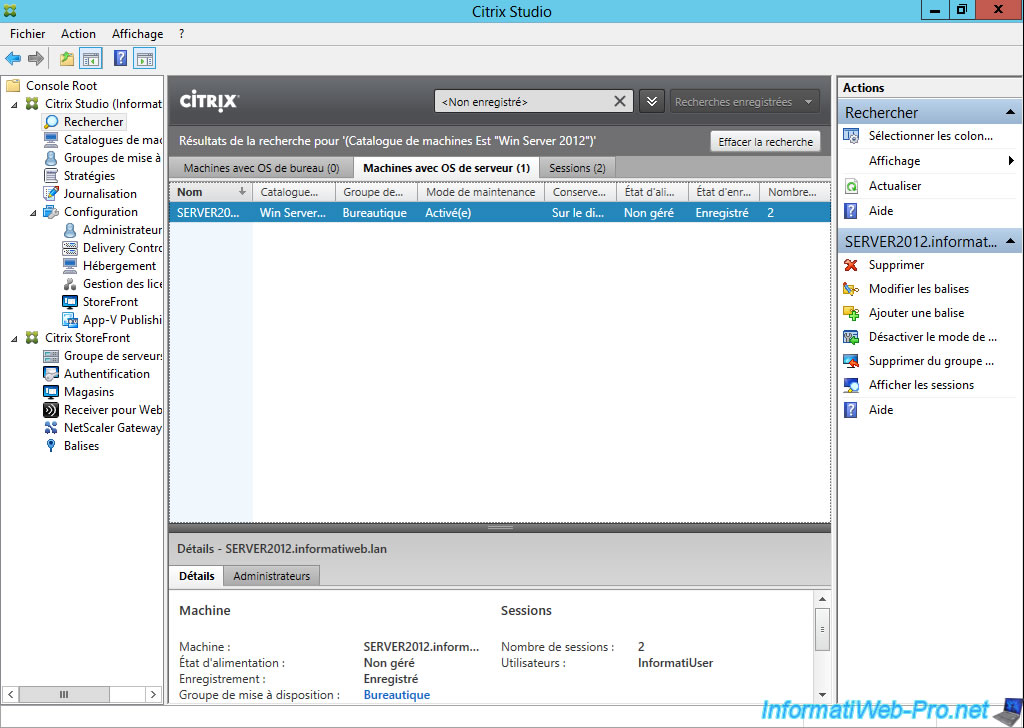Image resolution: width=1024 pixels, height=728 pixels.
Task: Click the Catalogues de machines tree icon
Action: (x=51, y=140)
